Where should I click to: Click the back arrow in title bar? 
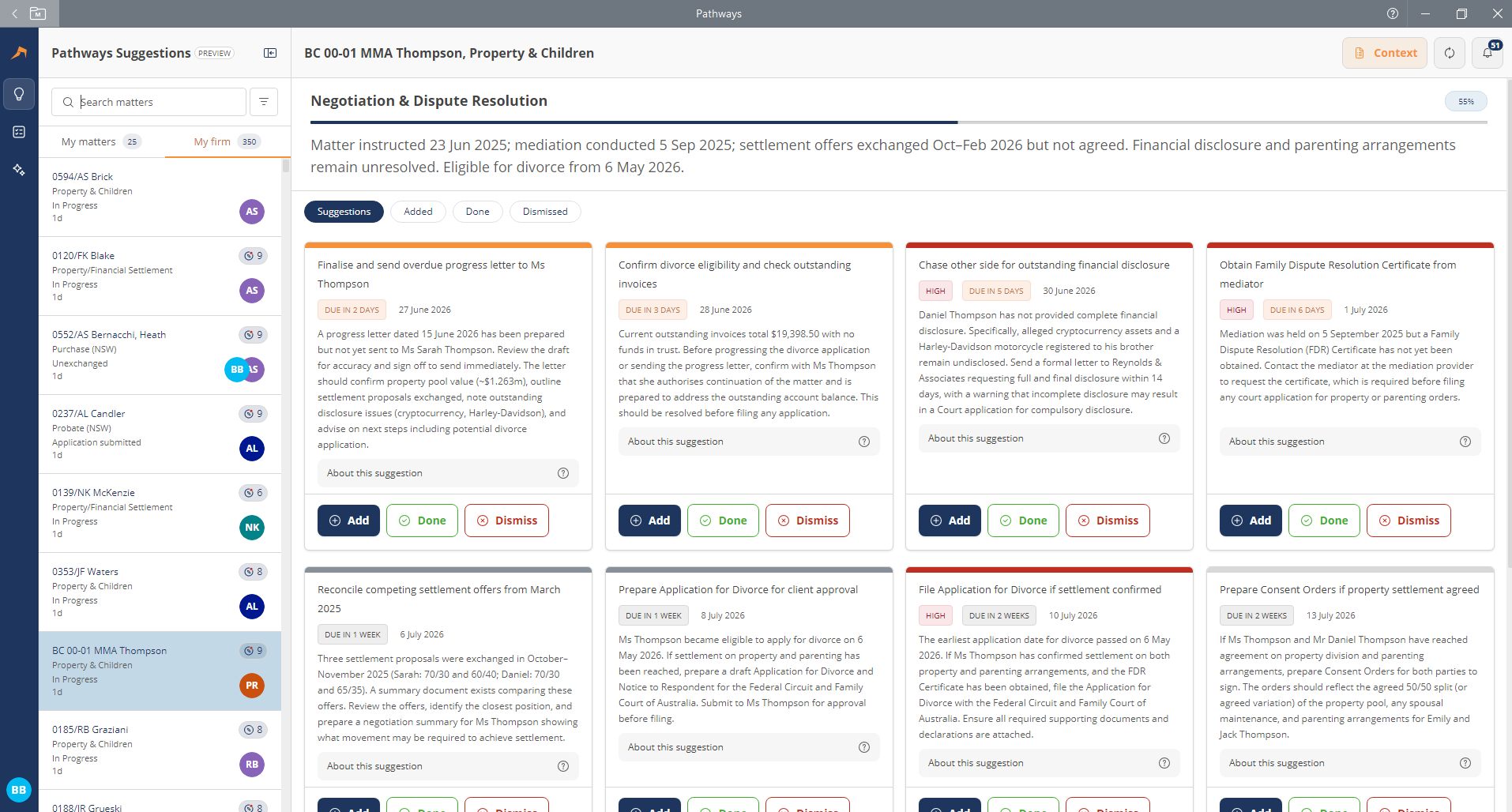pyautogui.click(x=14, y=13)
